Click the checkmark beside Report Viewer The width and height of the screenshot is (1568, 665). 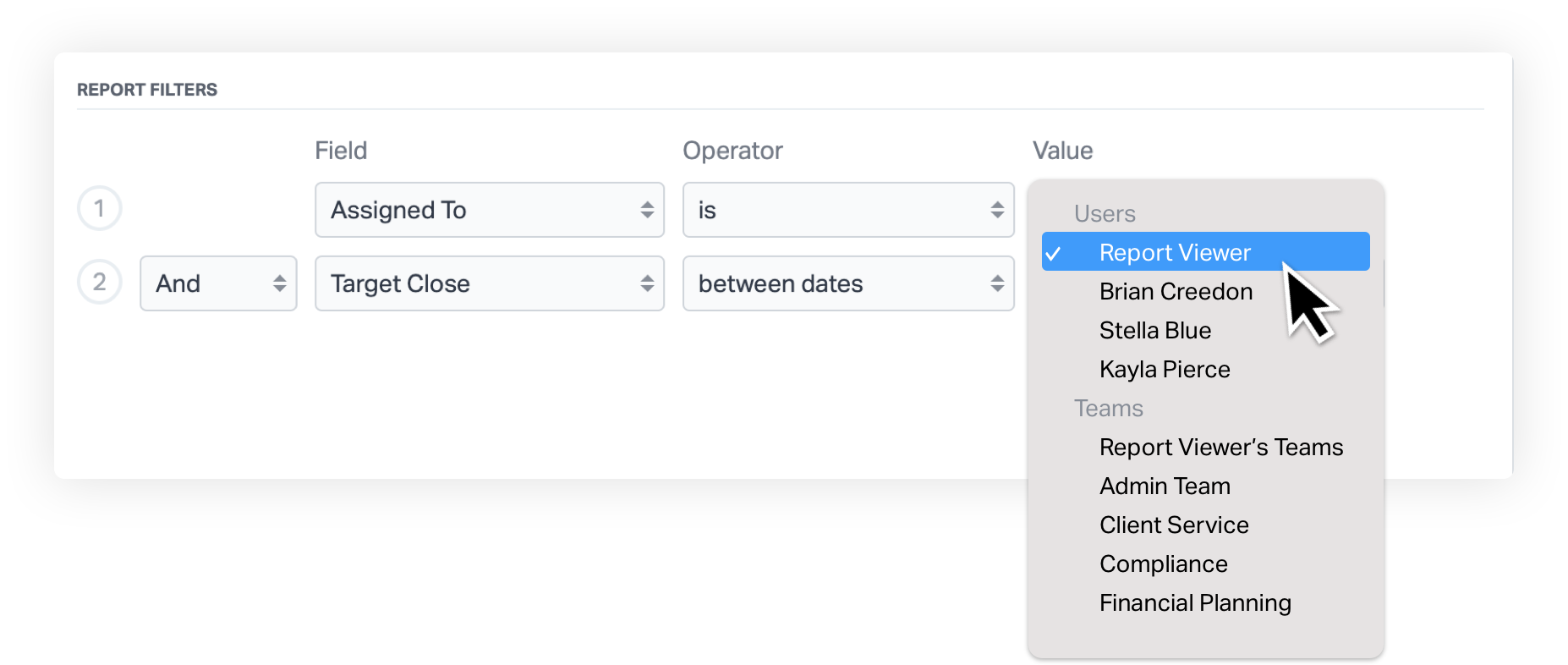1055,251
